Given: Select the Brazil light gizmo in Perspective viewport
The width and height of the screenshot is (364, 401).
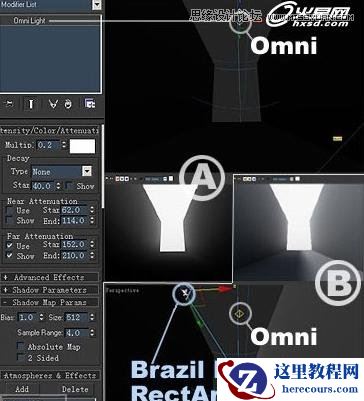Looking at the screenshot, I should coord(184,294).
